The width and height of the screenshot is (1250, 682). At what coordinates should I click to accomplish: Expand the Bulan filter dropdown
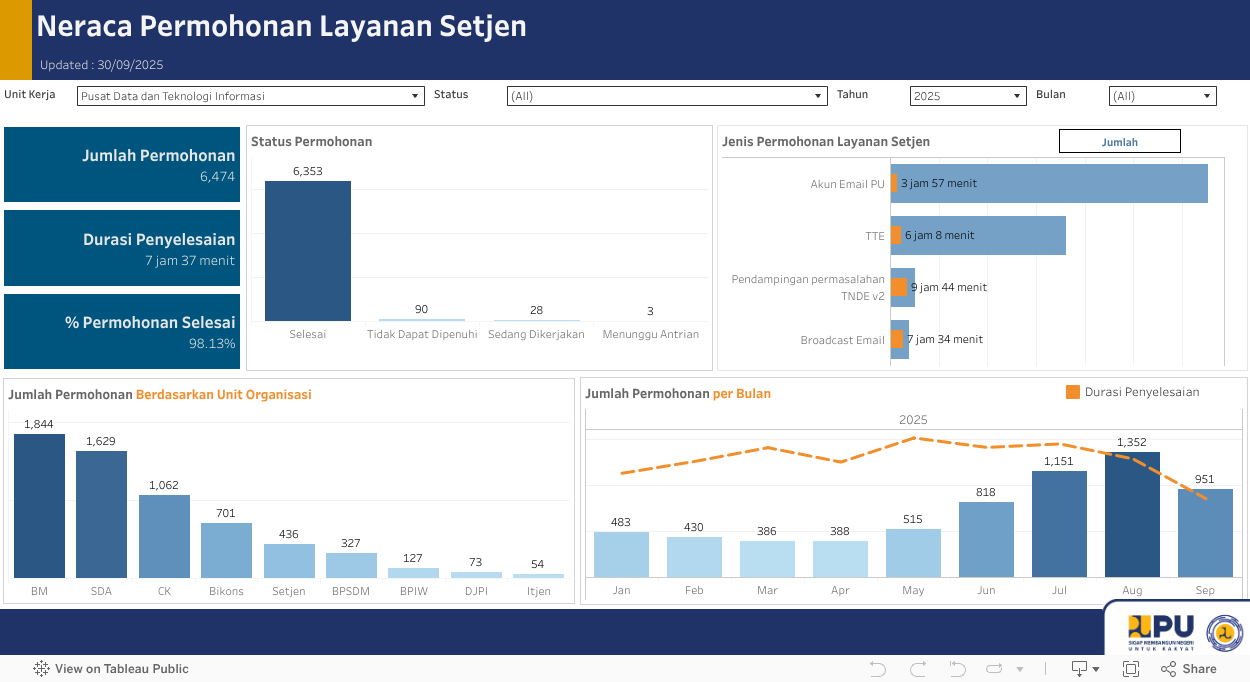coord(1162,96)
